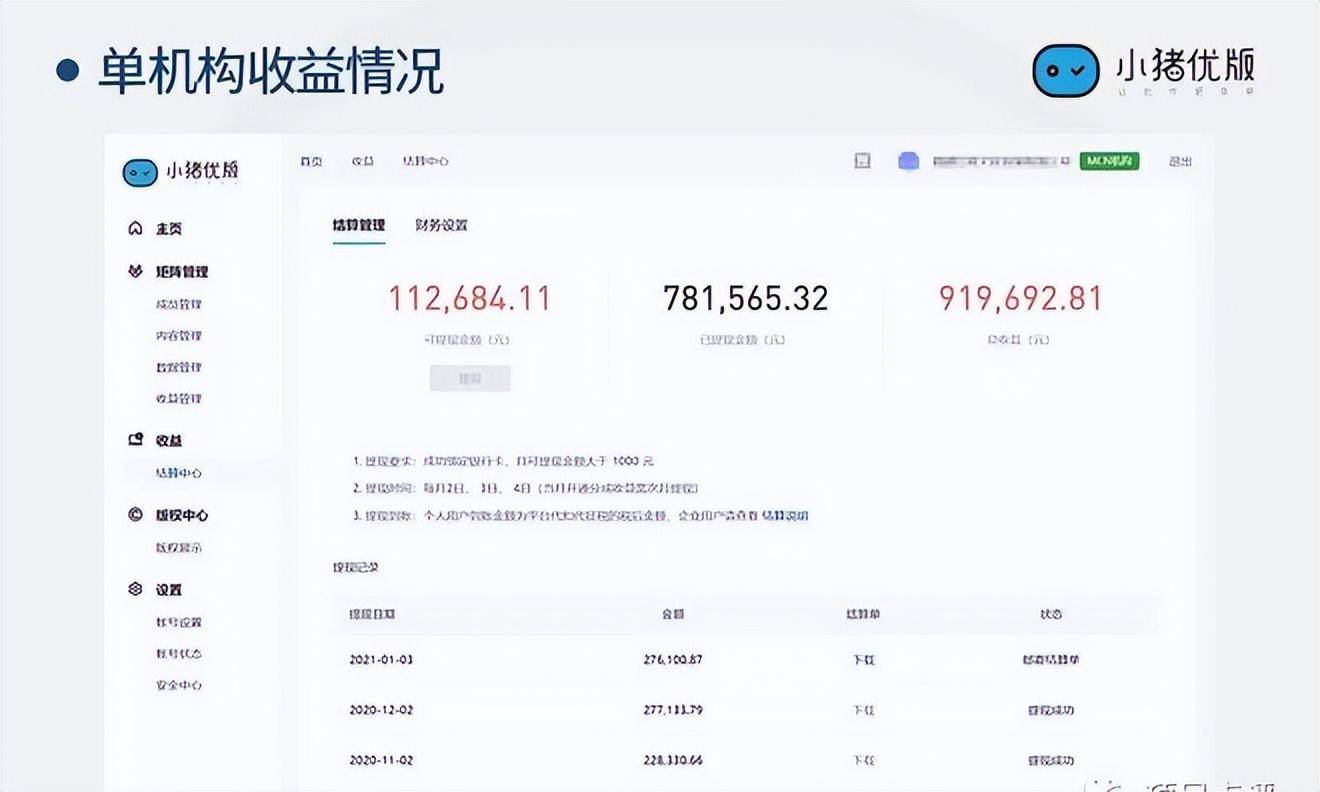This screenshot has height=792, width=1320.
Task: Click the date 2021-01-03
Action: pos(381,660)
